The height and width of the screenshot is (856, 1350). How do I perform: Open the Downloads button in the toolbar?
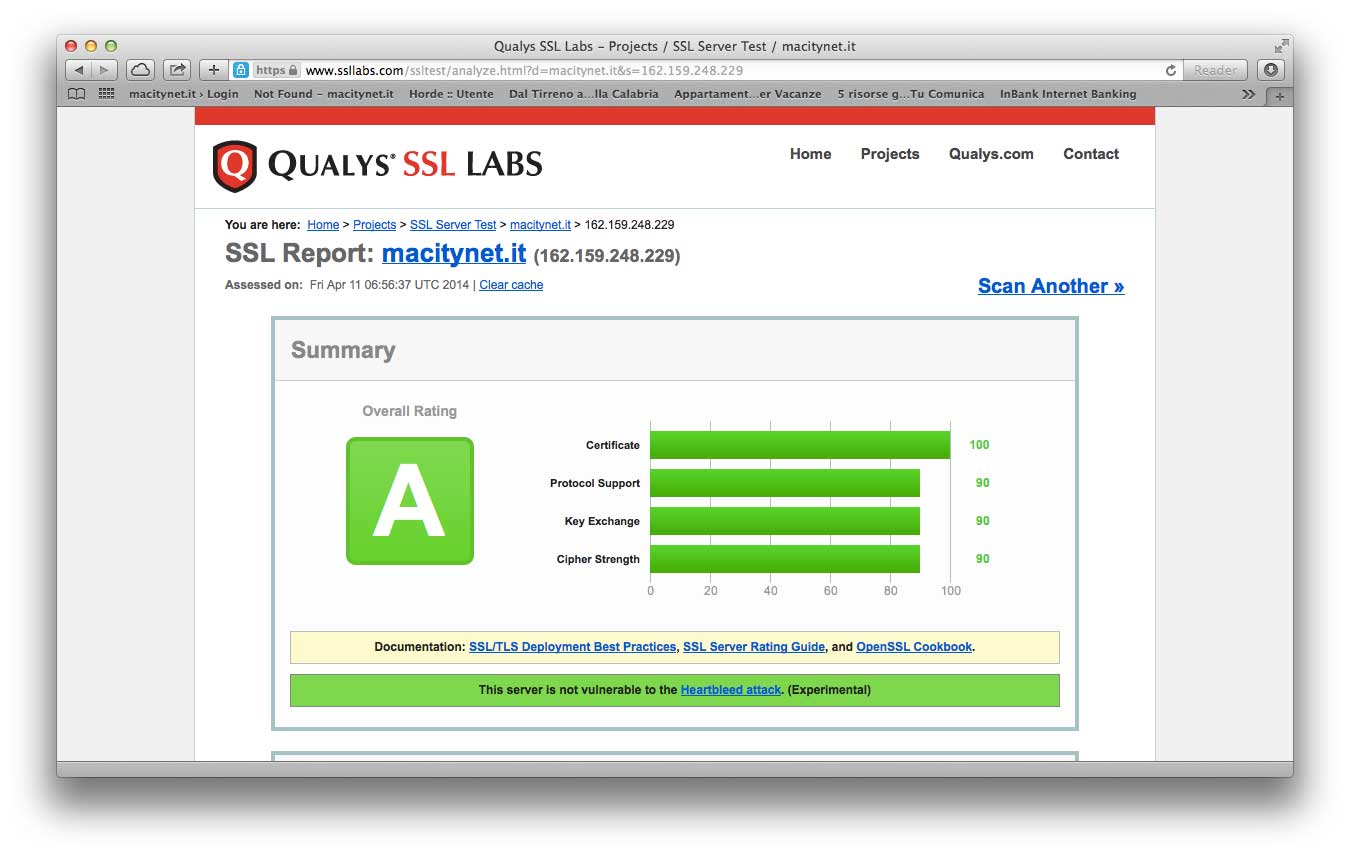(x=1271, y=70)
